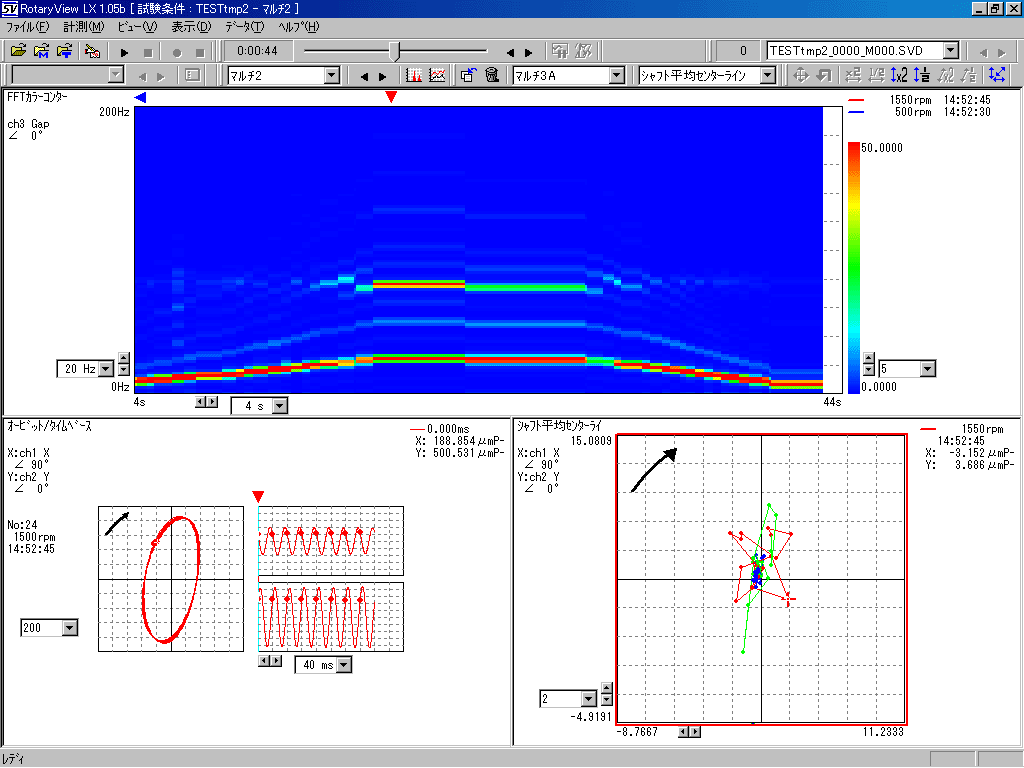
Task: Open the マルチ3A dropdown
Action: tap(616, 76)
